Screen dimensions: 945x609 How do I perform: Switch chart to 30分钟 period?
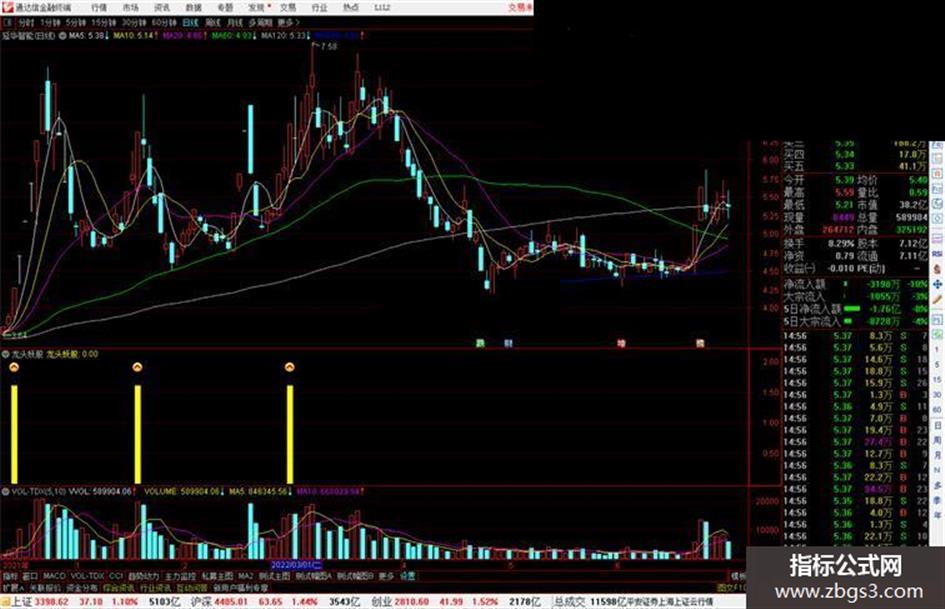coord(134,23)
